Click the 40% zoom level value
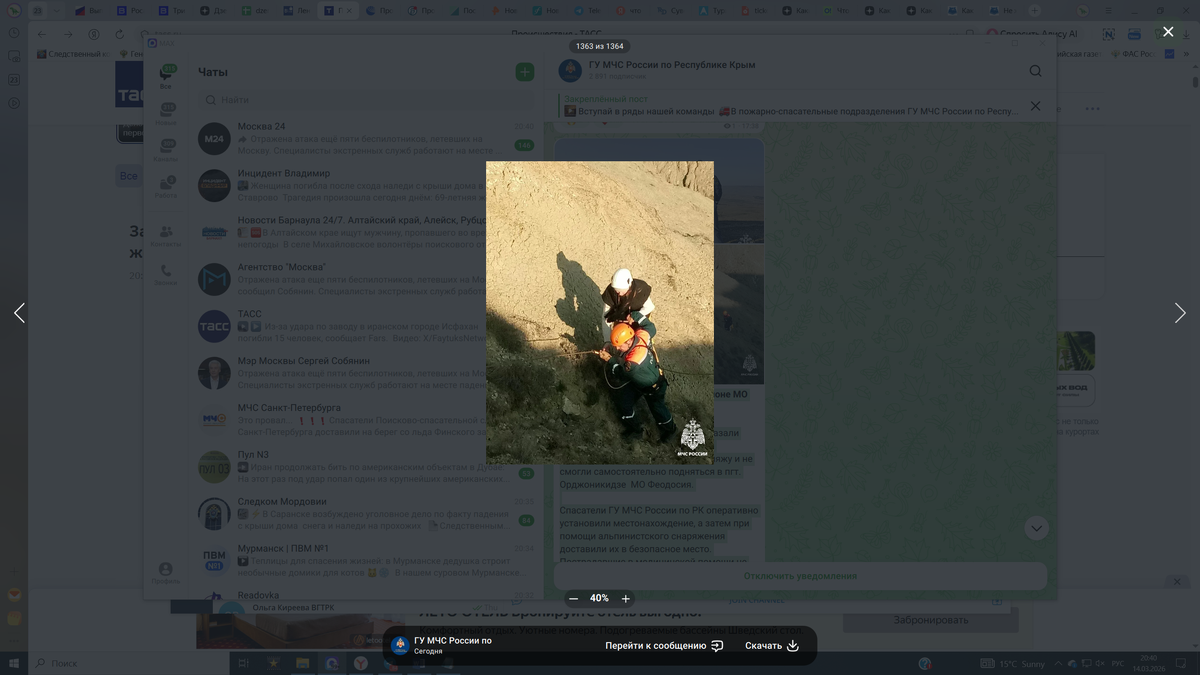Screen dimensions: 1200x675 (x=599, y=598)
